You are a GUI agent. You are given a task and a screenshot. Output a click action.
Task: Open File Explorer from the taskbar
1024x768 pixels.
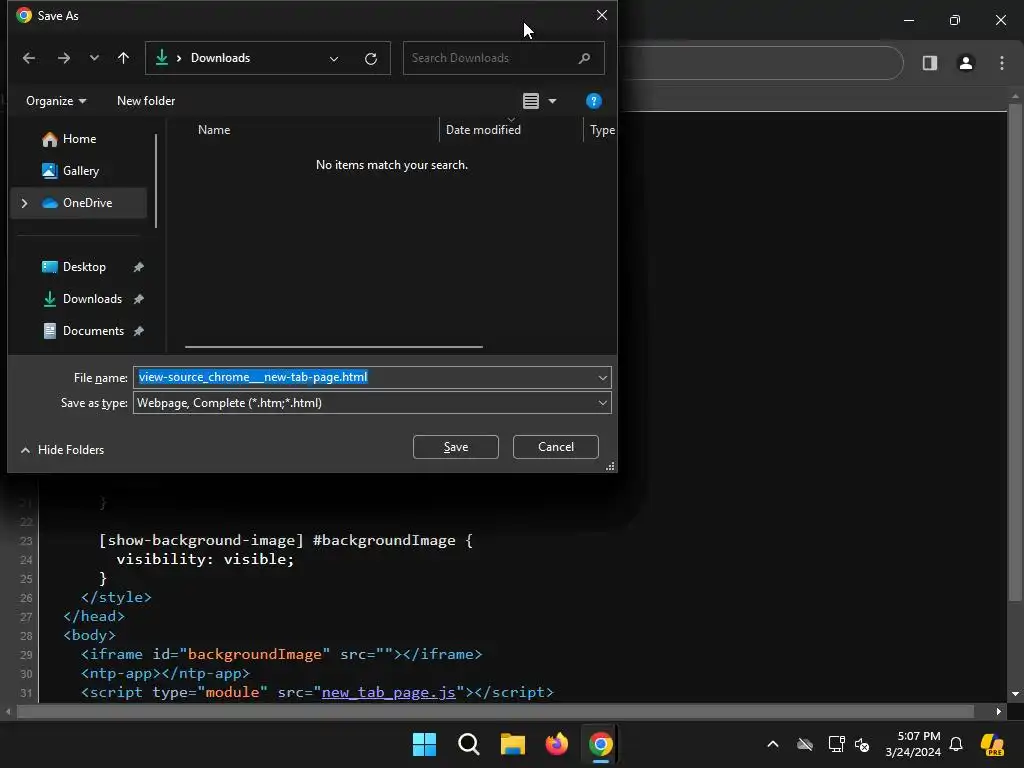pyautogui.click(x=513, y=744)
